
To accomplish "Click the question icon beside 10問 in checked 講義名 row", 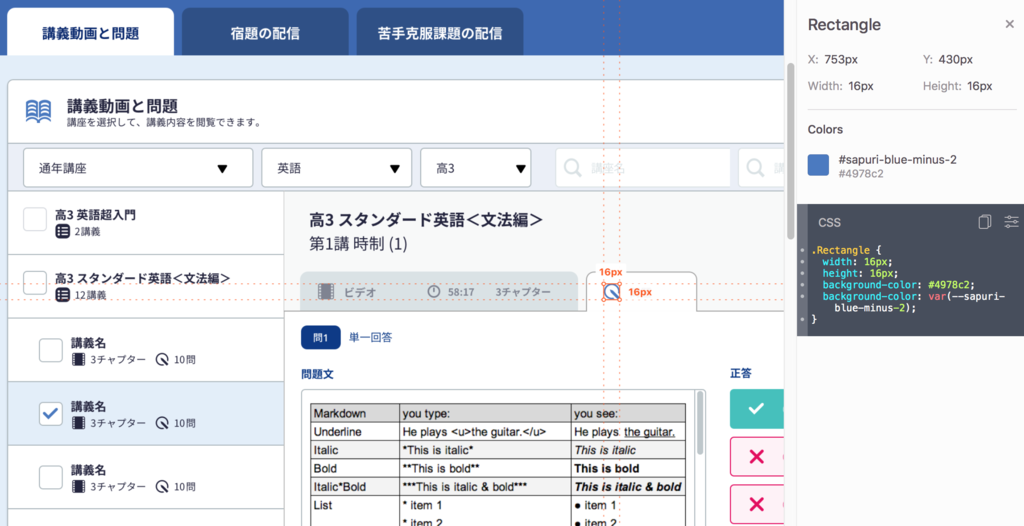I will (x=162, y=423).
